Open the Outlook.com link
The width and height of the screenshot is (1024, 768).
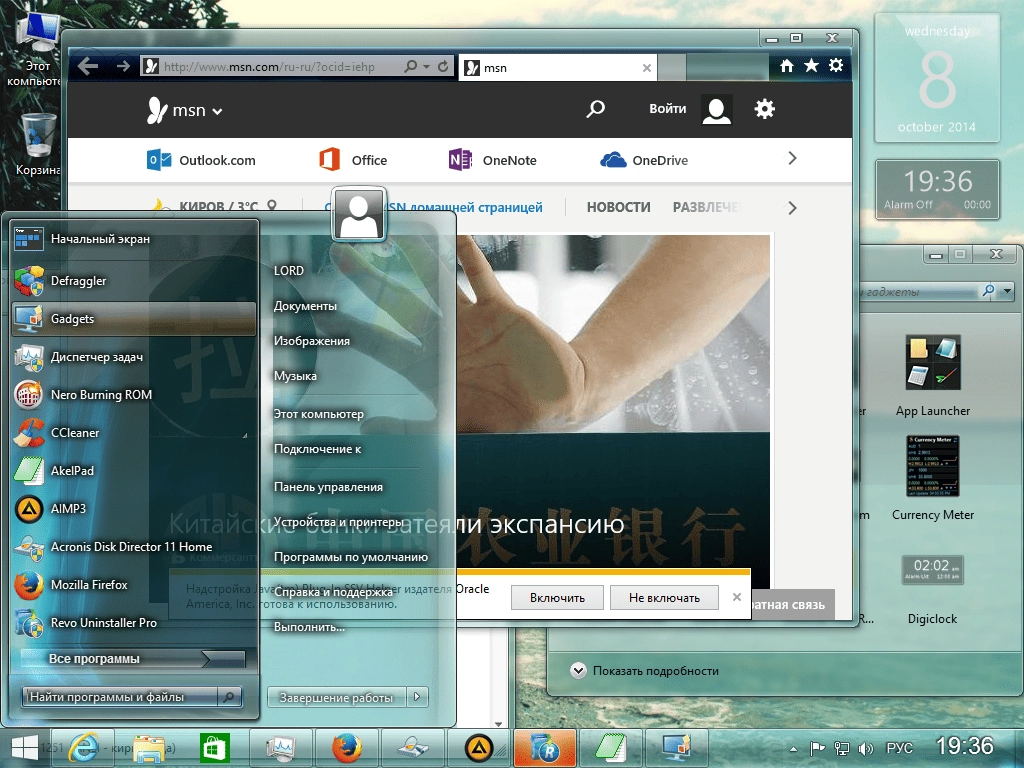pos(201,160)
